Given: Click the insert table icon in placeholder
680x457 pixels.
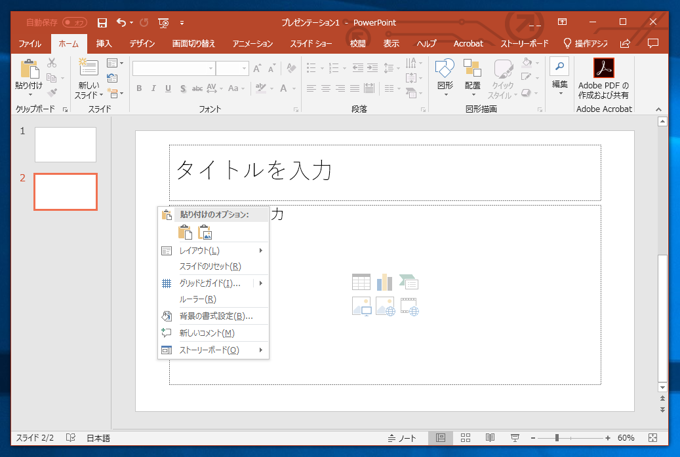Looking at the screenshot, I should [x=361, y=283].
